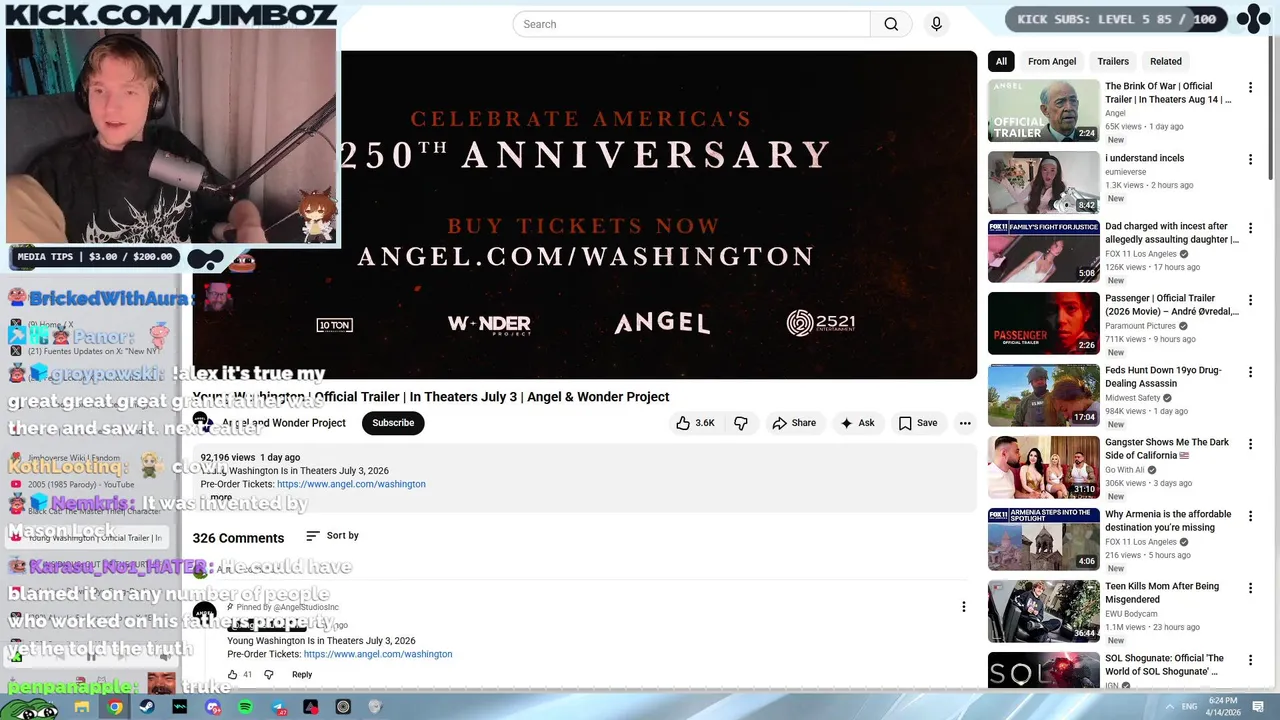This screenshot has height=720, width=1280.
Task: Open options for Gangster Shows Me video
Action: tap(1250, 444)
